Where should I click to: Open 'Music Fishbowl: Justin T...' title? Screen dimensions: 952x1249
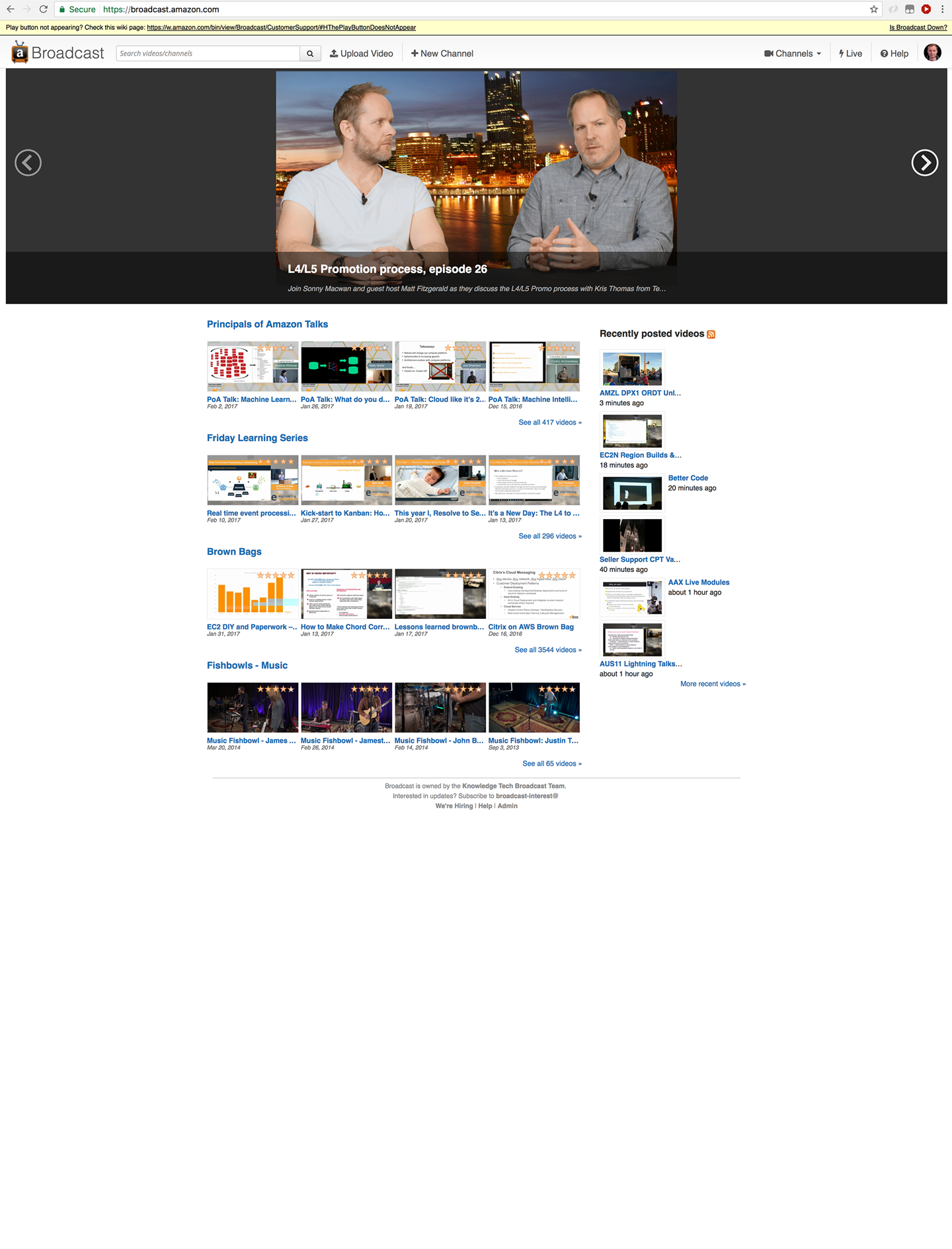534,741
